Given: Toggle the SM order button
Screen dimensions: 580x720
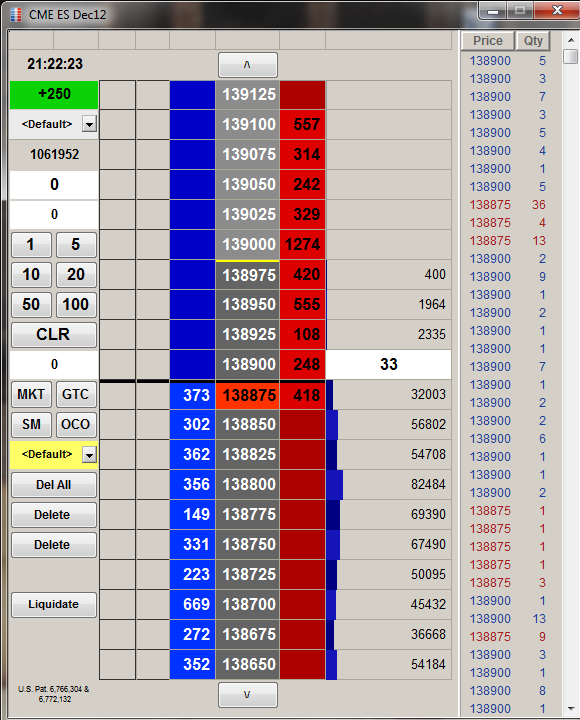Looking at the screenshot, I should (x=31, y=424).
